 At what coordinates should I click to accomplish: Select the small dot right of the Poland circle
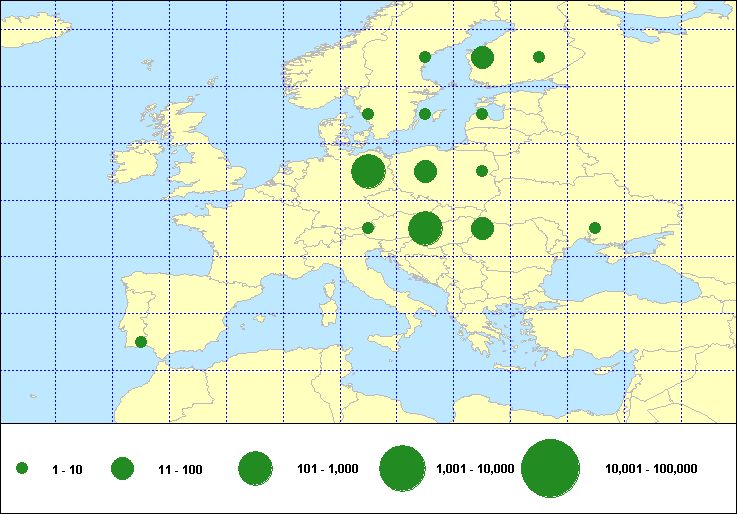tap(482, 171)
